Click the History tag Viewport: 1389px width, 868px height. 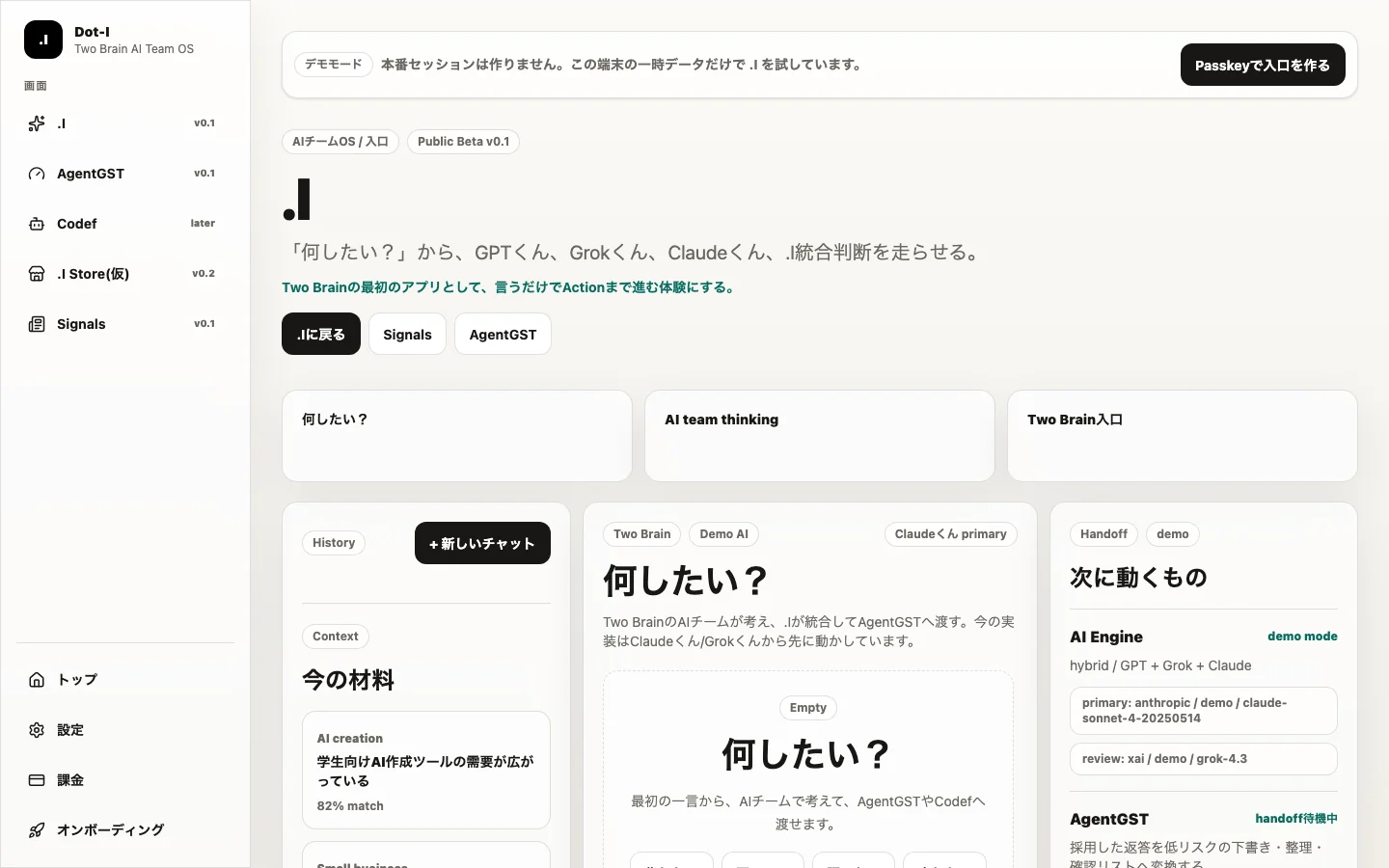[x=334, y=543]
